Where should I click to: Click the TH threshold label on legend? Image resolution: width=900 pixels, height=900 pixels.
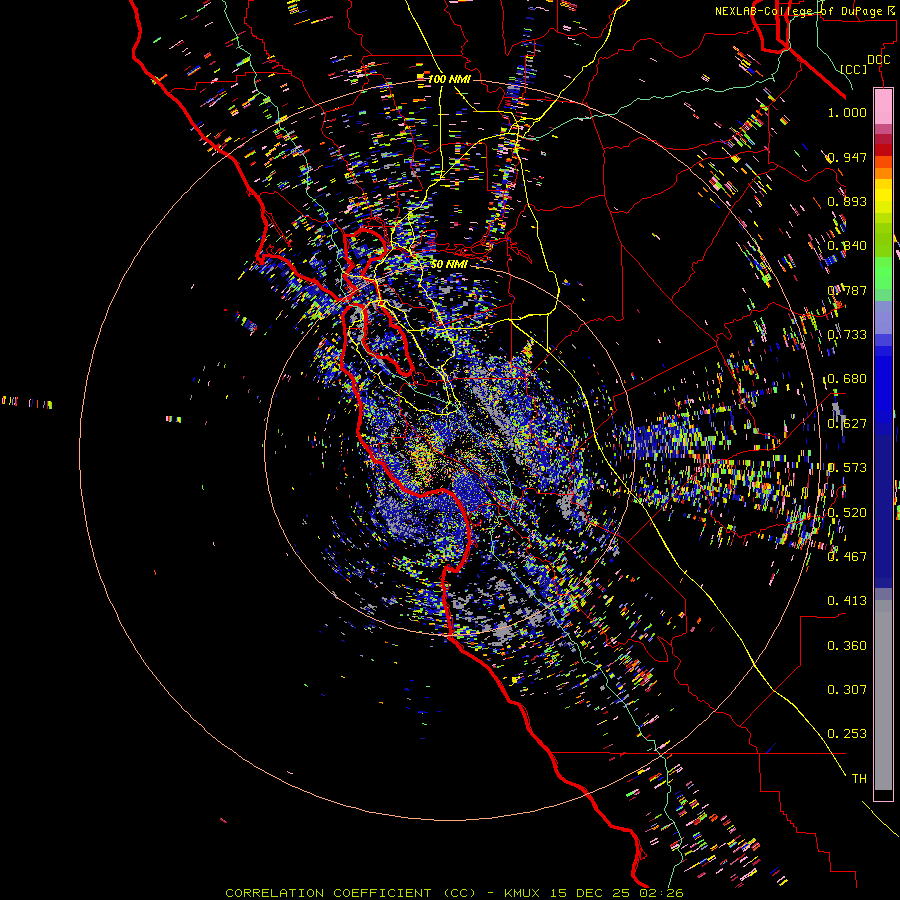pos(859,779)
